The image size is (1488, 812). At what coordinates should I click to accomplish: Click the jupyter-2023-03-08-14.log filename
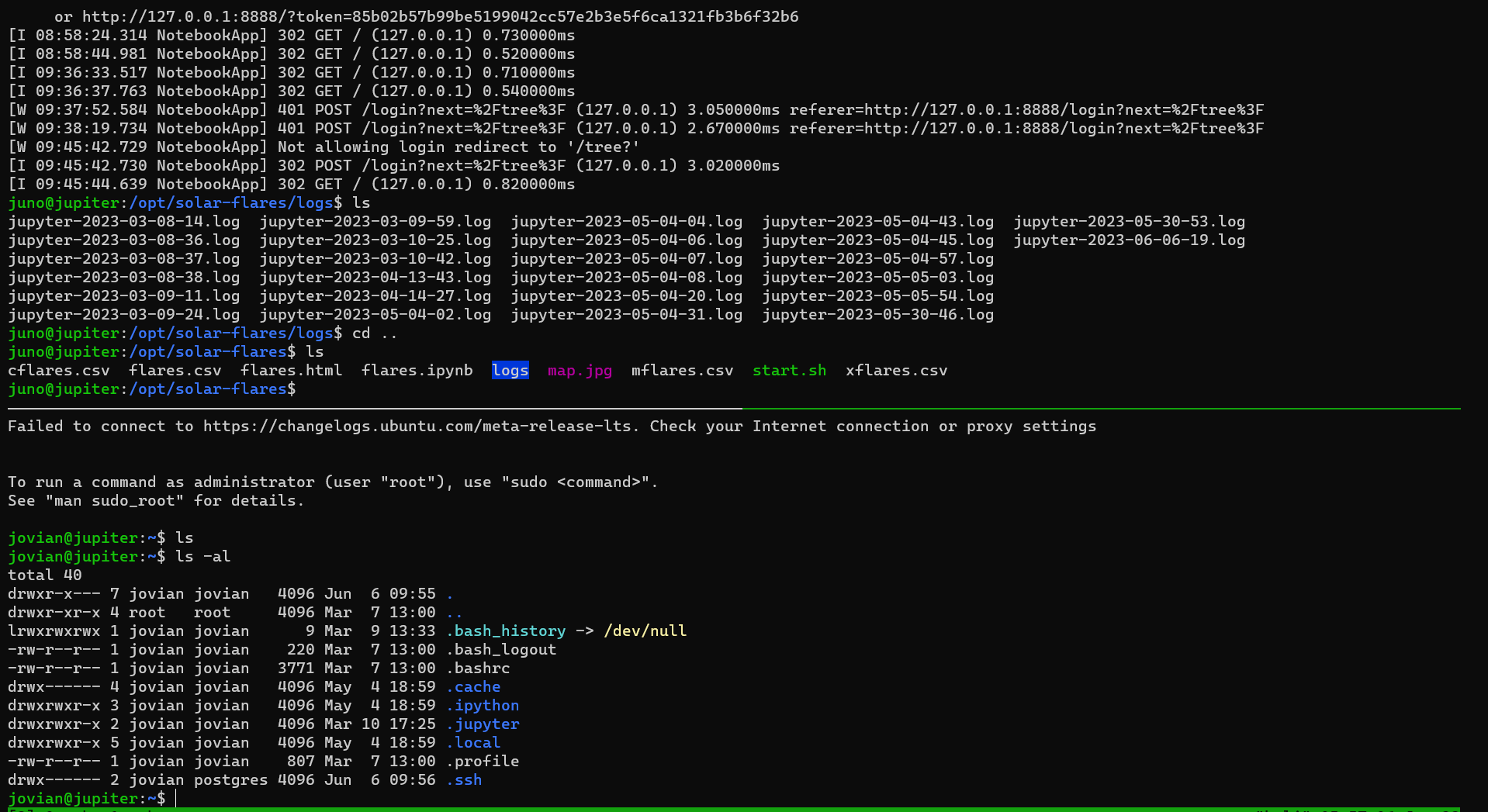pyautogui.click(x=124, y=221)
